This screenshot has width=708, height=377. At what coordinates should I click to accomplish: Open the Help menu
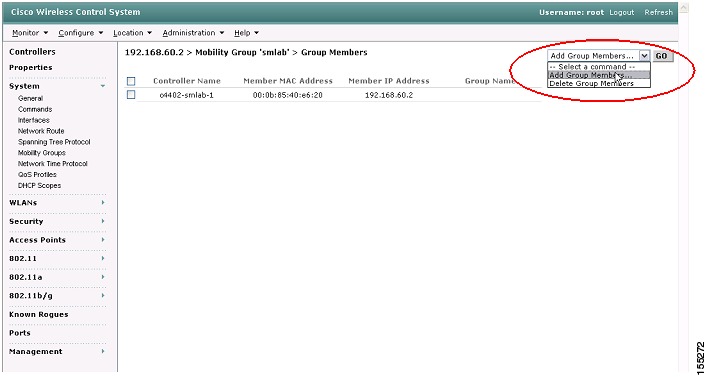point(246,33)
